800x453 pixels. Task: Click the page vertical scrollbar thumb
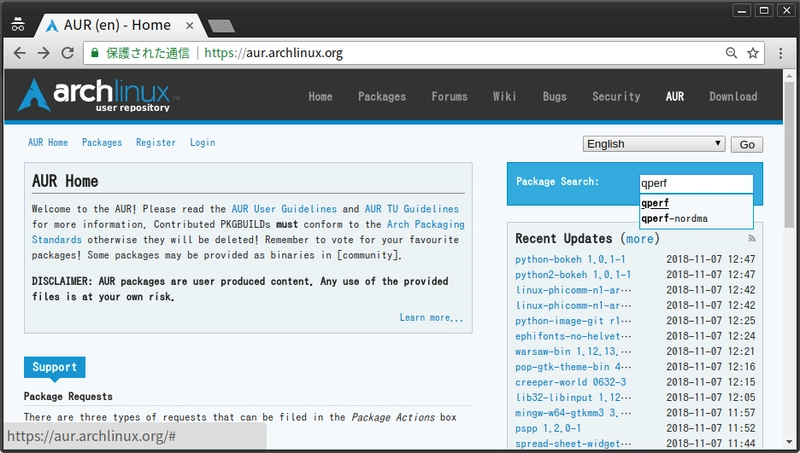pyautogui.click(x=789, y=155)
